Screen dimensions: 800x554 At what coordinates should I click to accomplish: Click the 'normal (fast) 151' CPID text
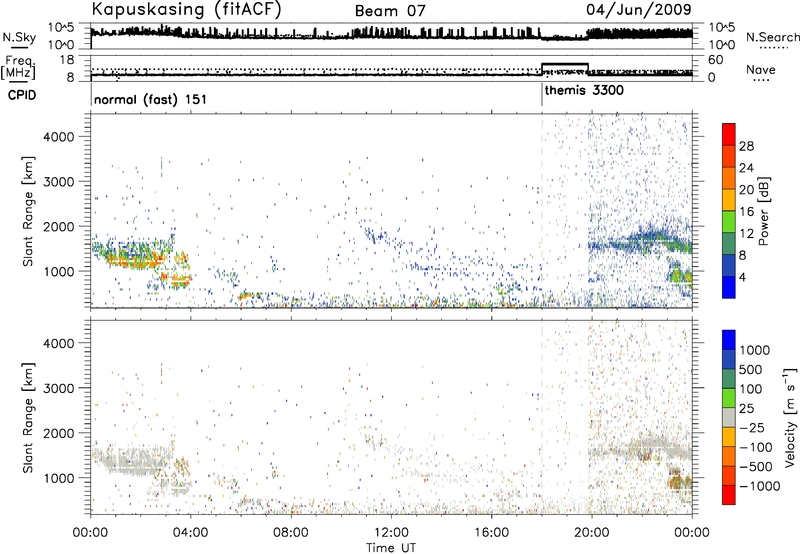click(151, 99)
